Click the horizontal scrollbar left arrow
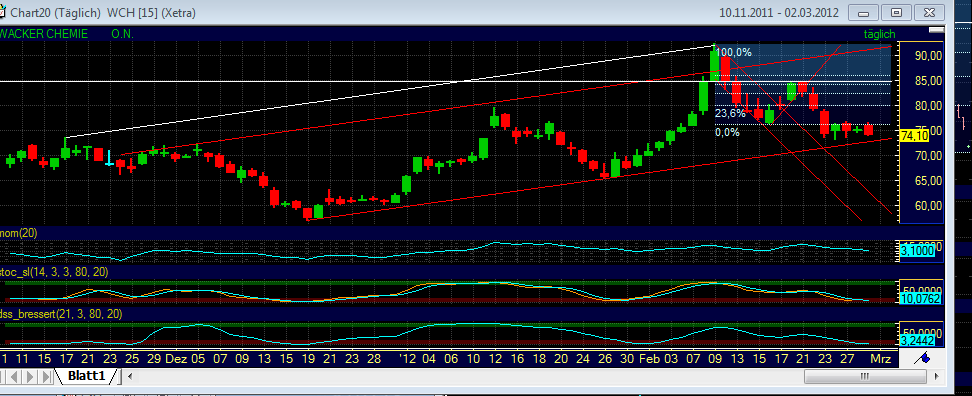This screenshot has width=972, height=396. coord(129,376)
